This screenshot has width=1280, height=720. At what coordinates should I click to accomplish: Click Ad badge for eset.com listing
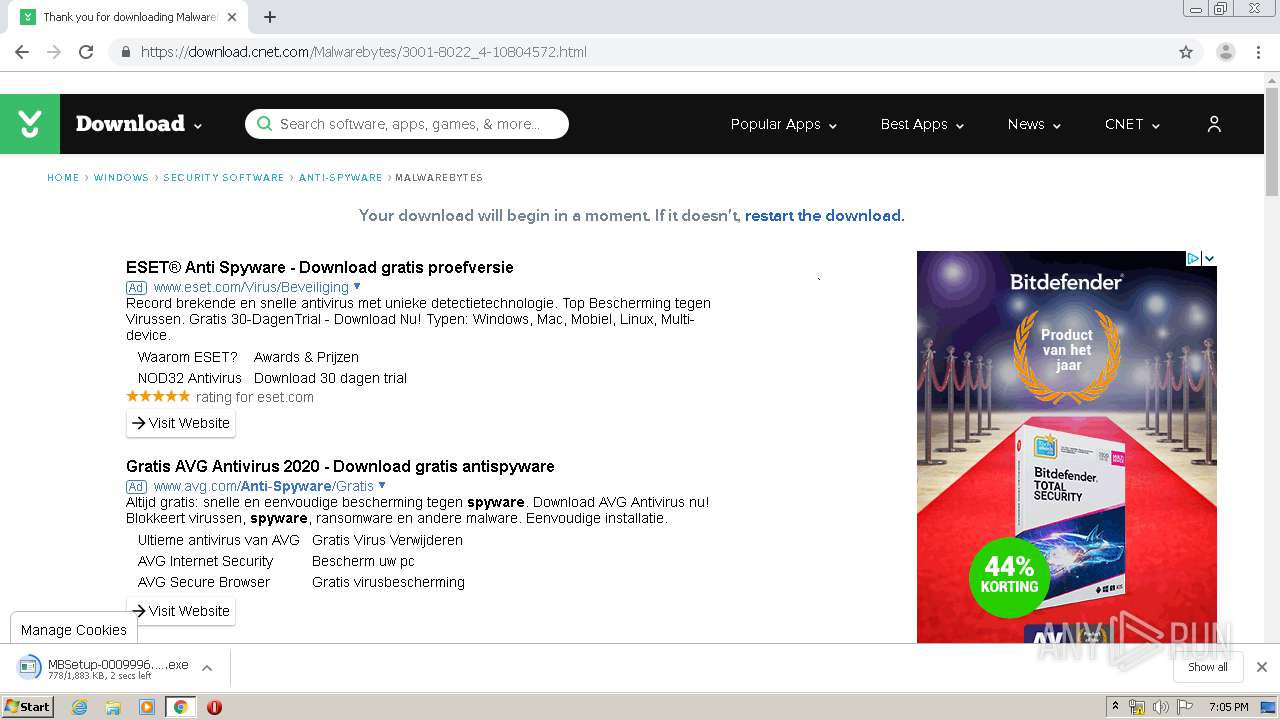click(136, 287)
